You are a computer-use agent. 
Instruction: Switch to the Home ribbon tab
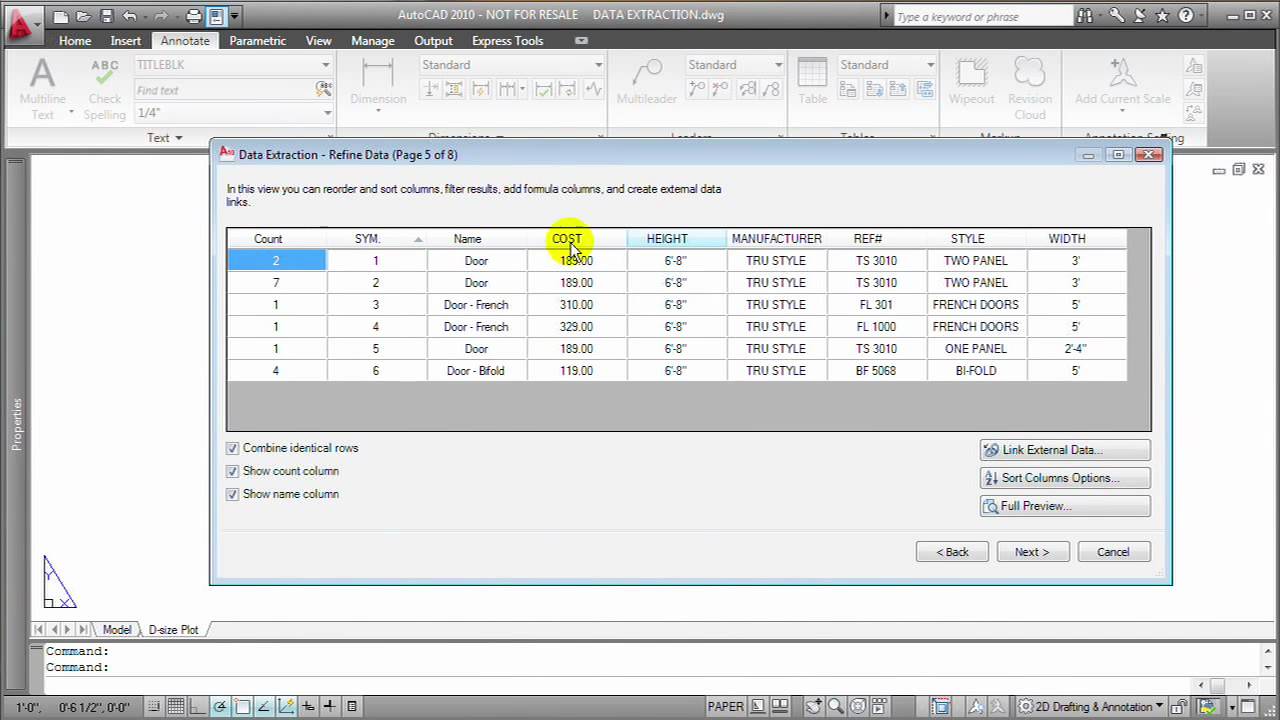pos(75,41)
